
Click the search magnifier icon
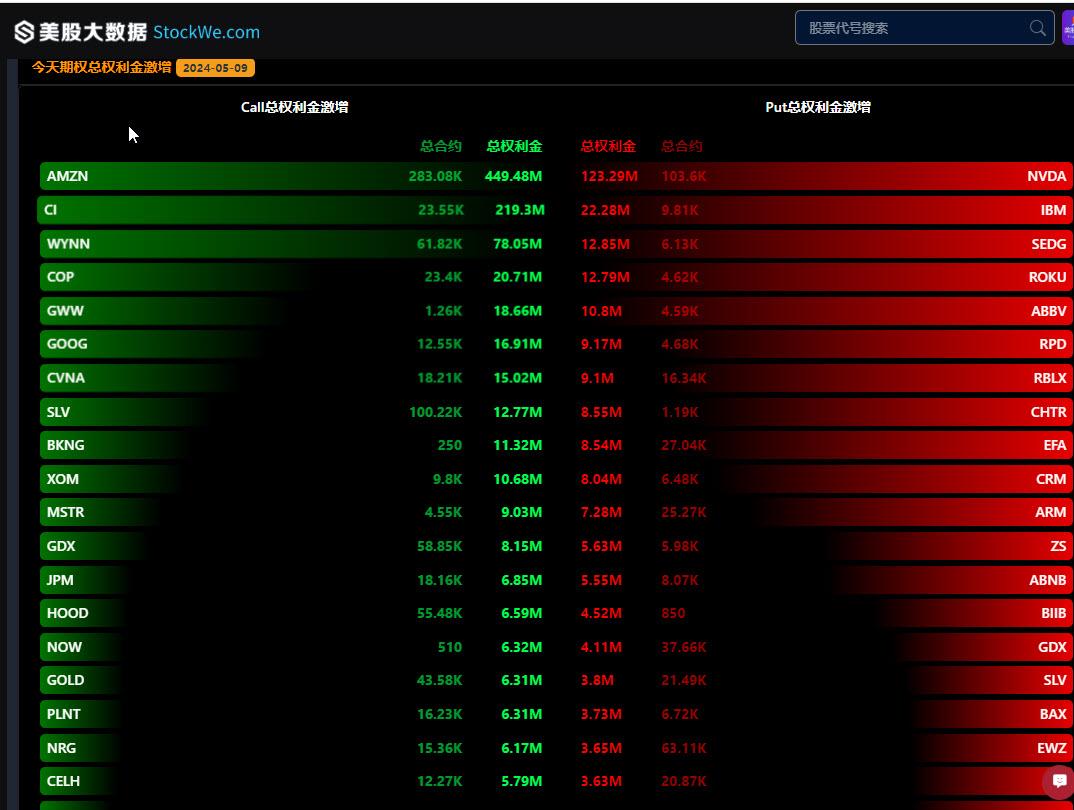tap(1037, 28)
